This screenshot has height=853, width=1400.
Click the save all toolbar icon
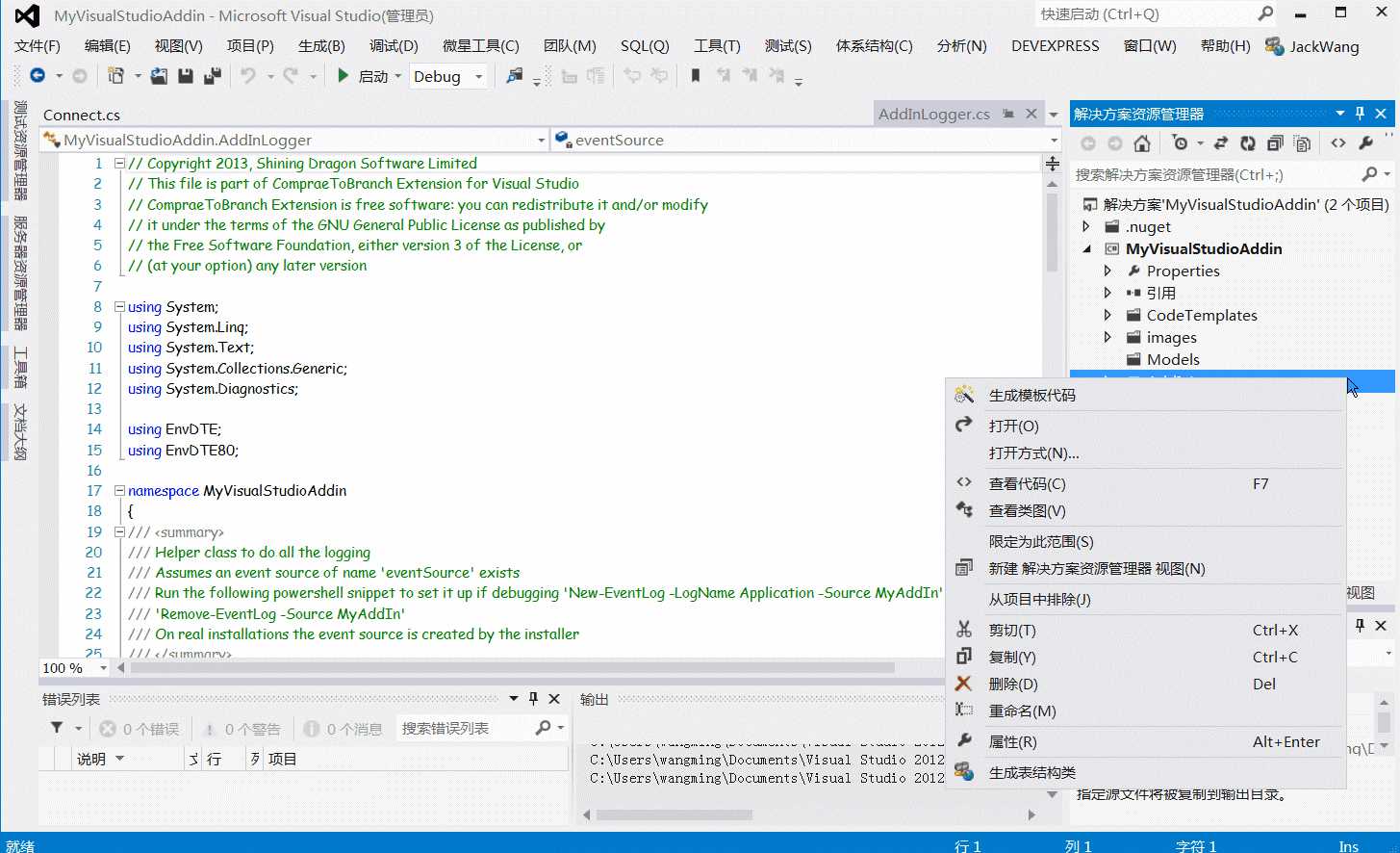213,75
